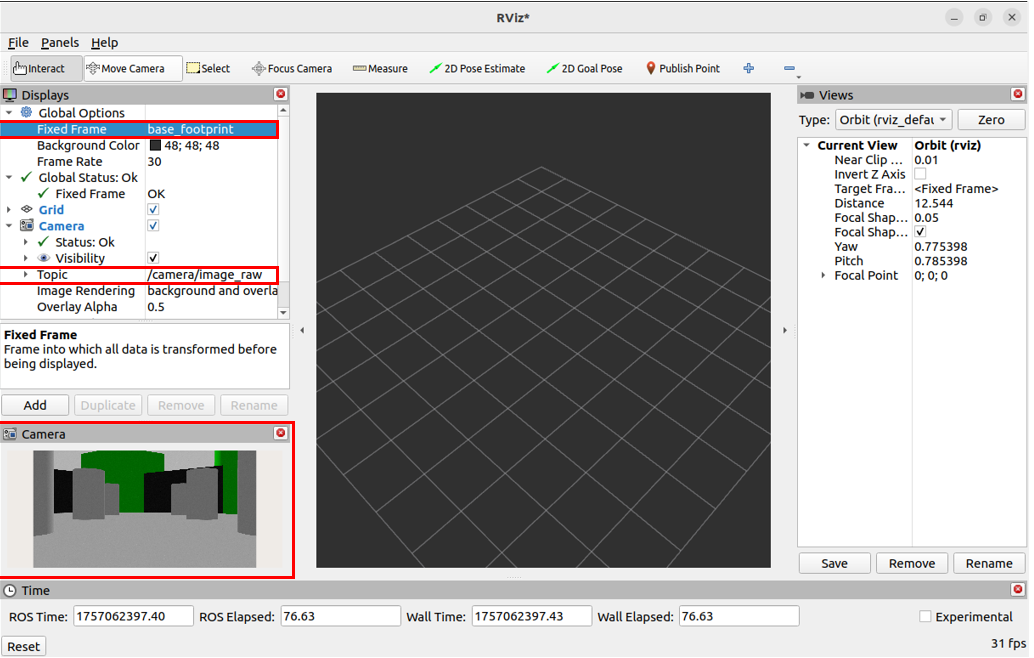Expand the Focal Point property

point(823,275)
